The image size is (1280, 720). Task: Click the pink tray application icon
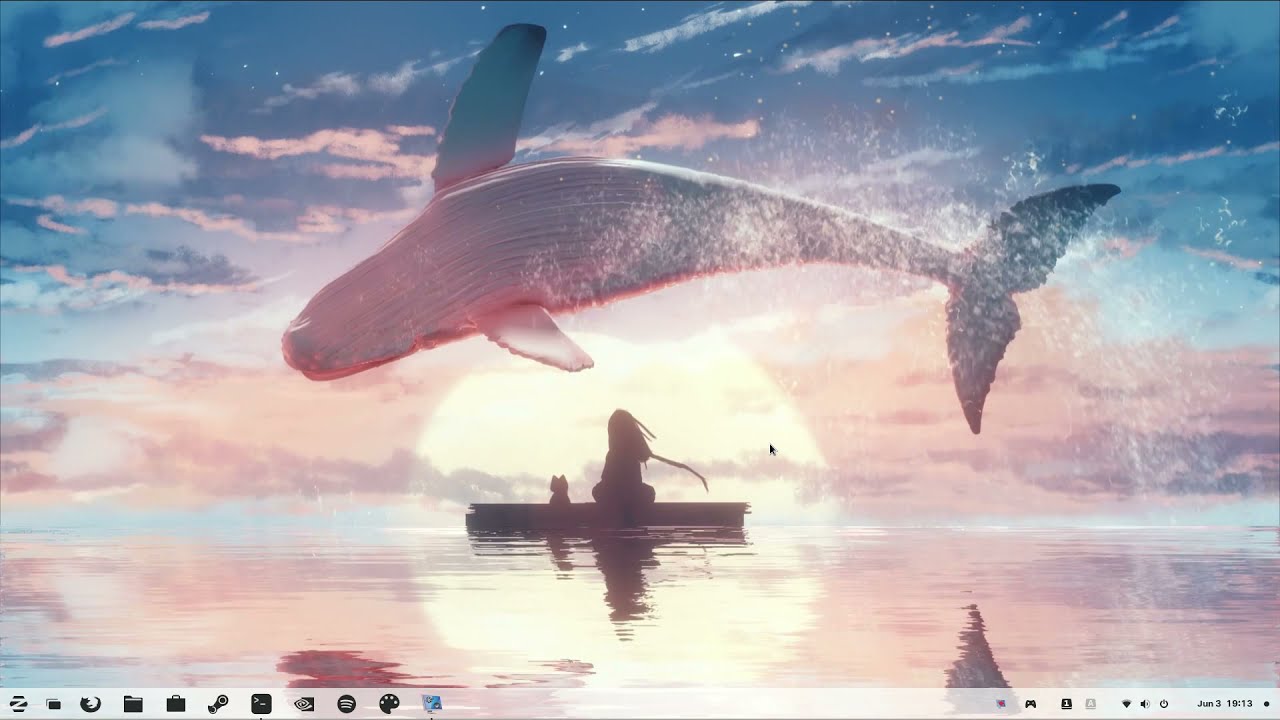(1001, 704)
